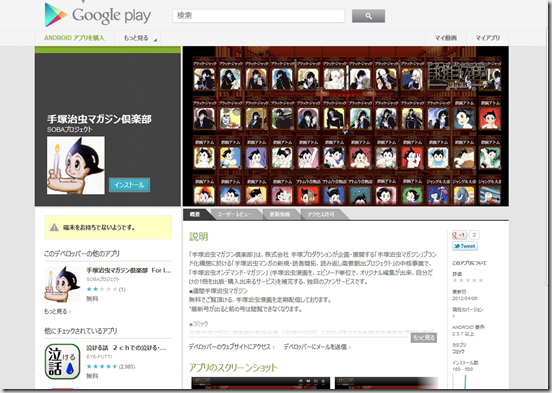Click the 100 - 500 install count text
The width and height of the screenshot is (552, 393).
click(463, 369)
